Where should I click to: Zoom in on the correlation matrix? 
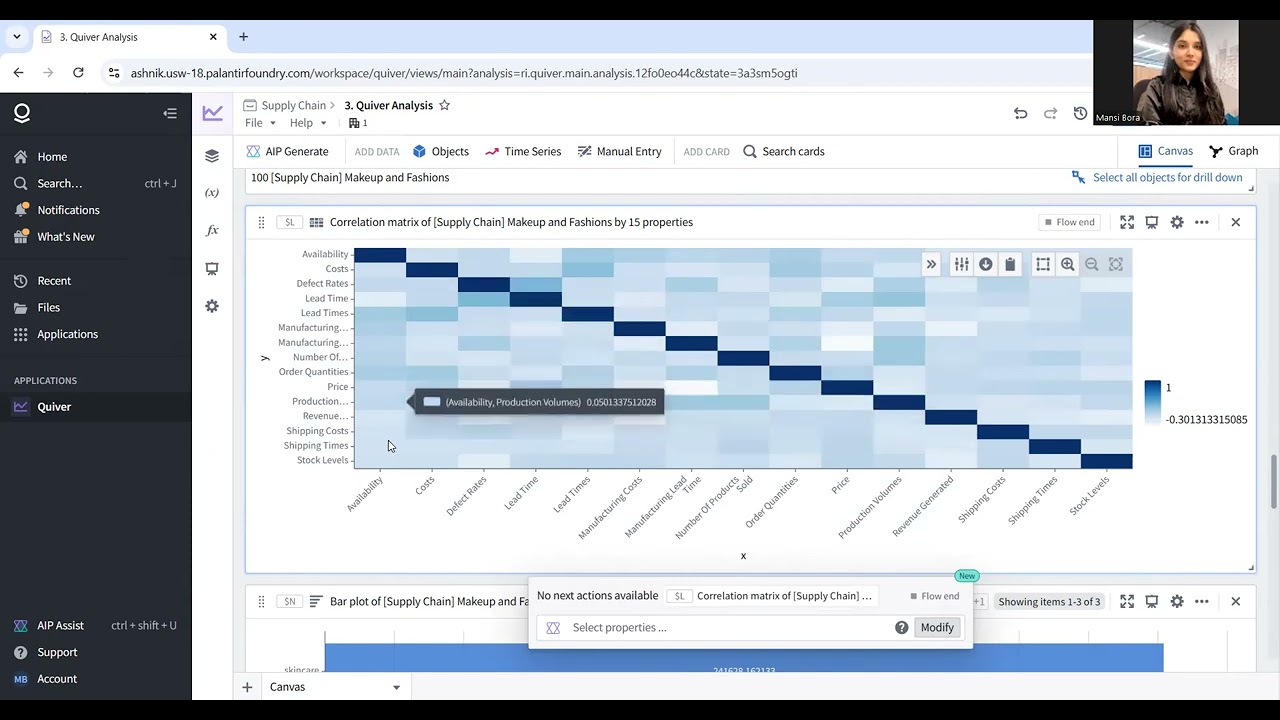pyautogui.click(x=1068, y=264)
